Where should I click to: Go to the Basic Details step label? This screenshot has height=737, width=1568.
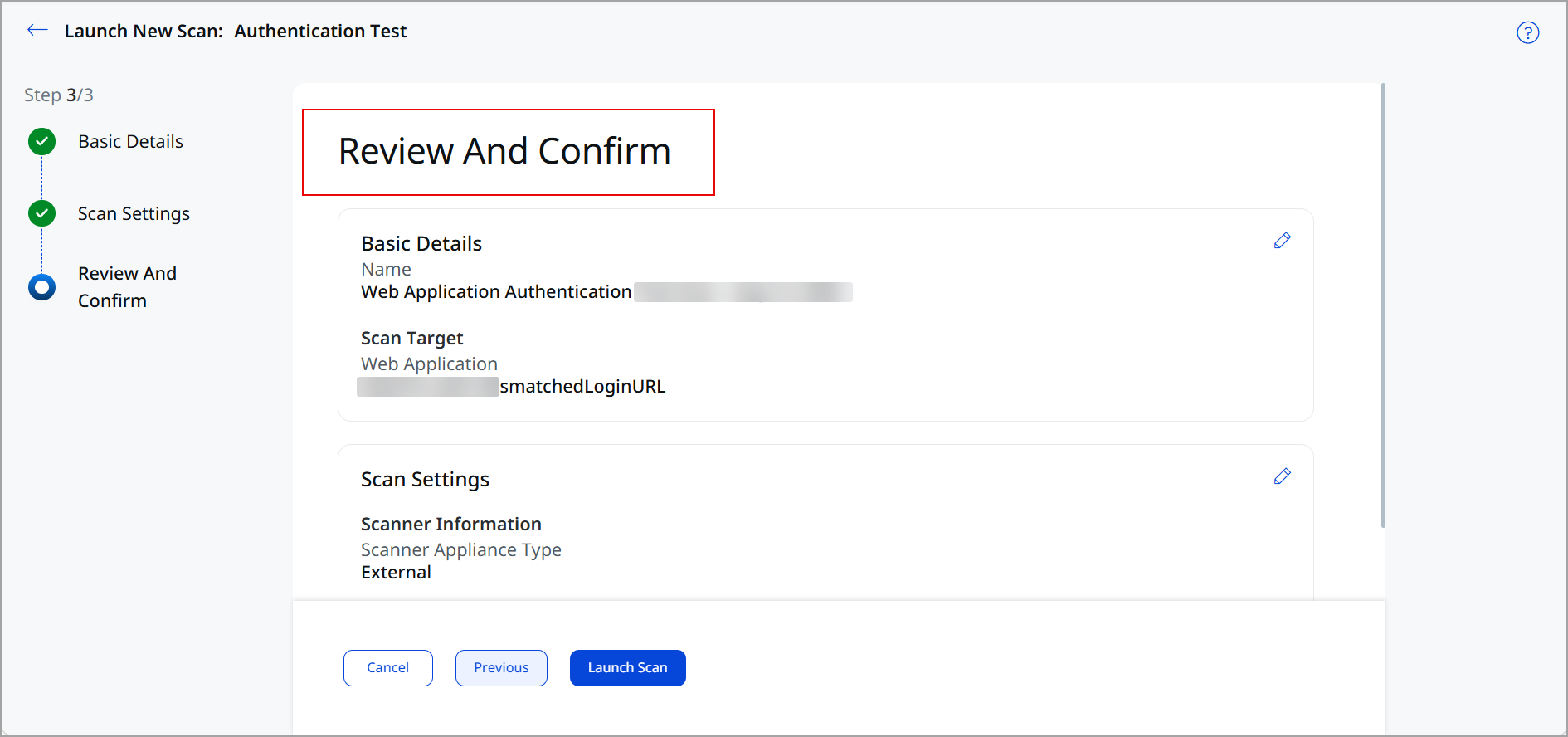click(x=130, y=142)
